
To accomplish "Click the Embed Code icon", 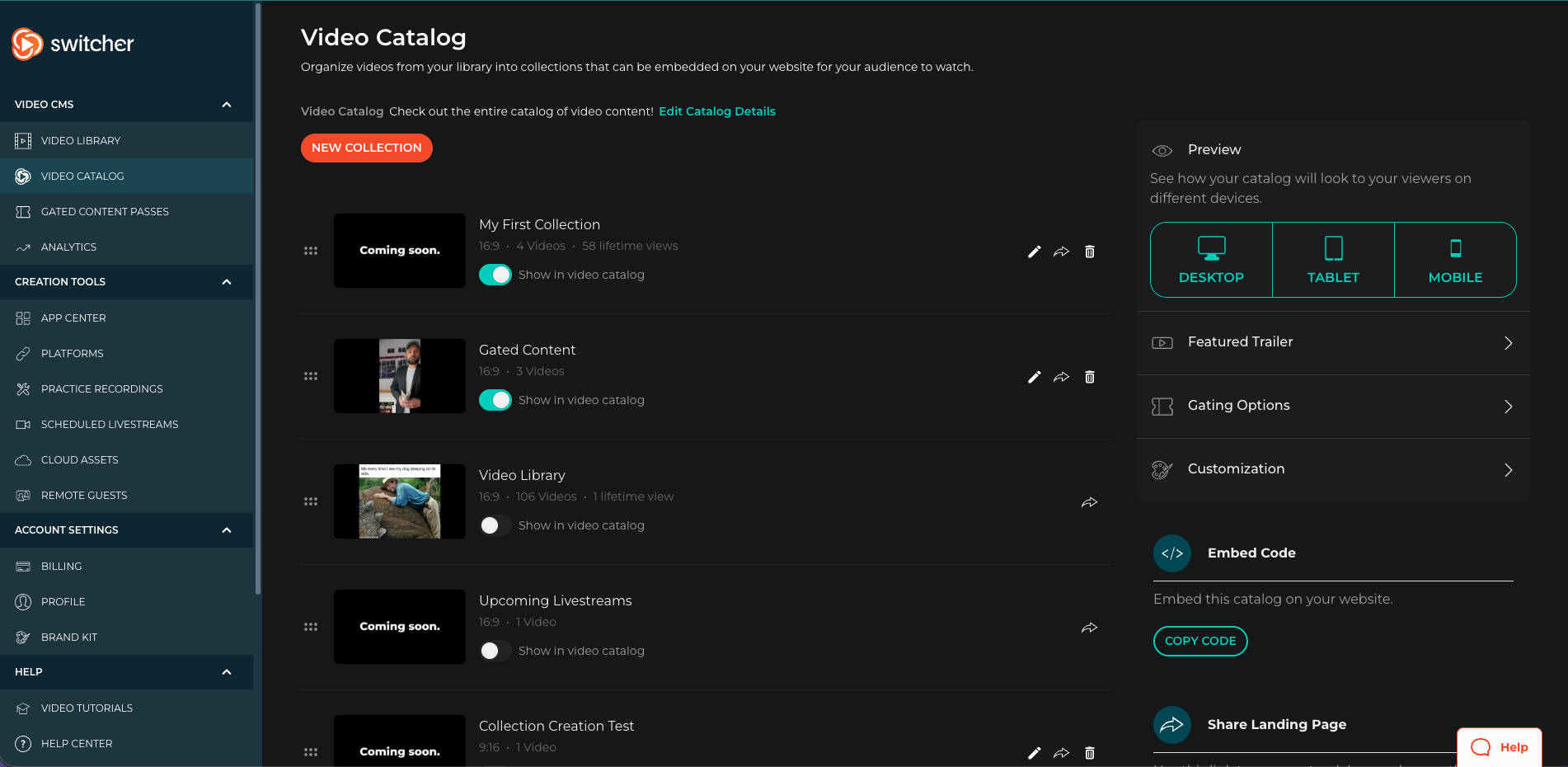I will (x=1172, y=553).
